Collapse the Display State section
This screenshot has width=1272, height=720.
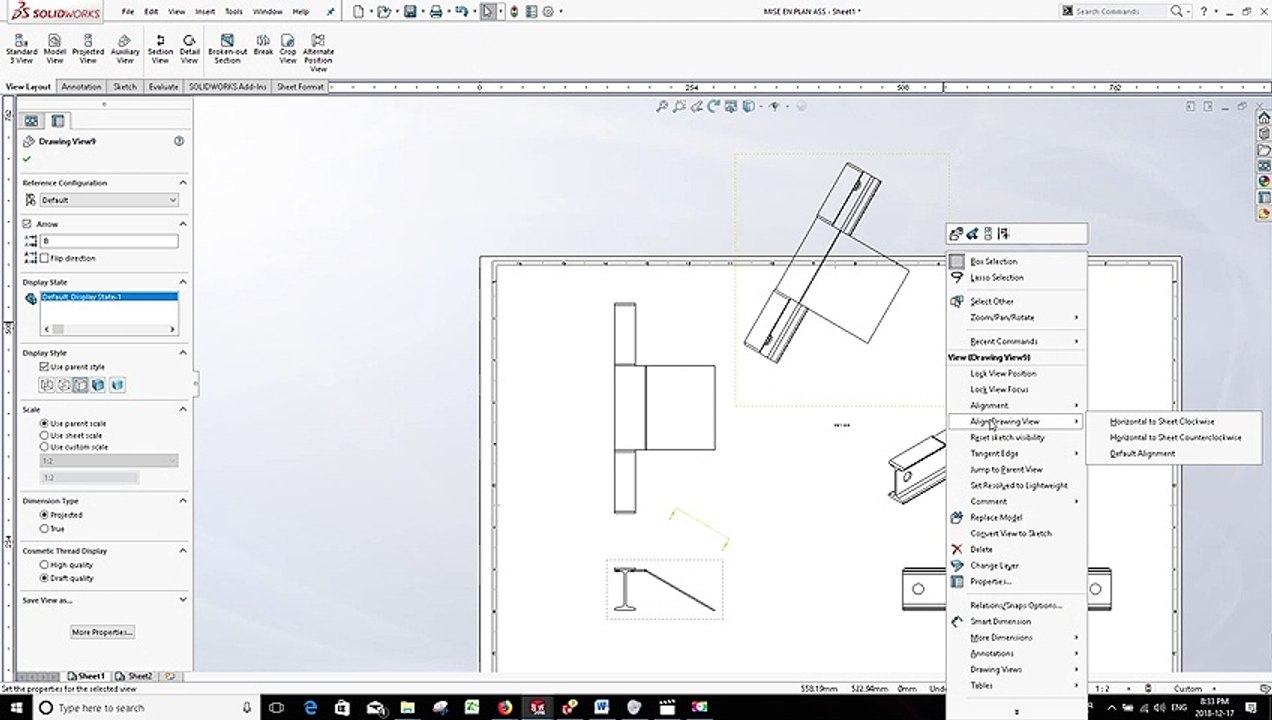tap(183, 282)
